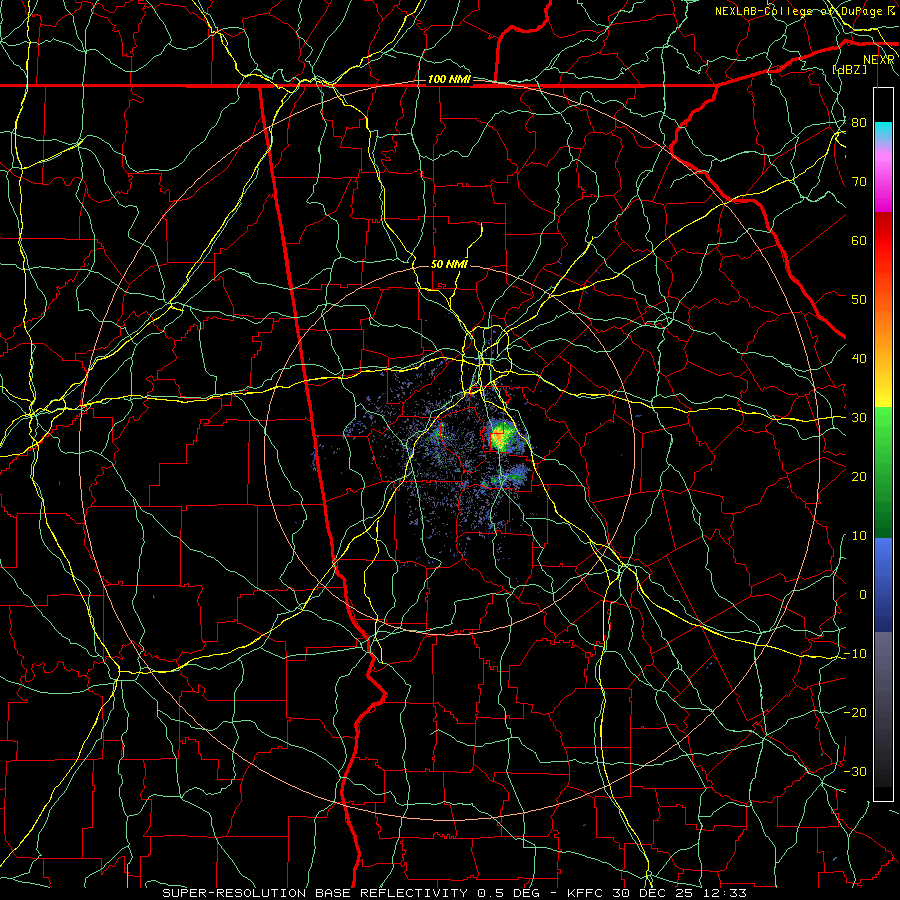Click the -30 value on the dBZ scale

pyautogui.click(x=855, y=772)
